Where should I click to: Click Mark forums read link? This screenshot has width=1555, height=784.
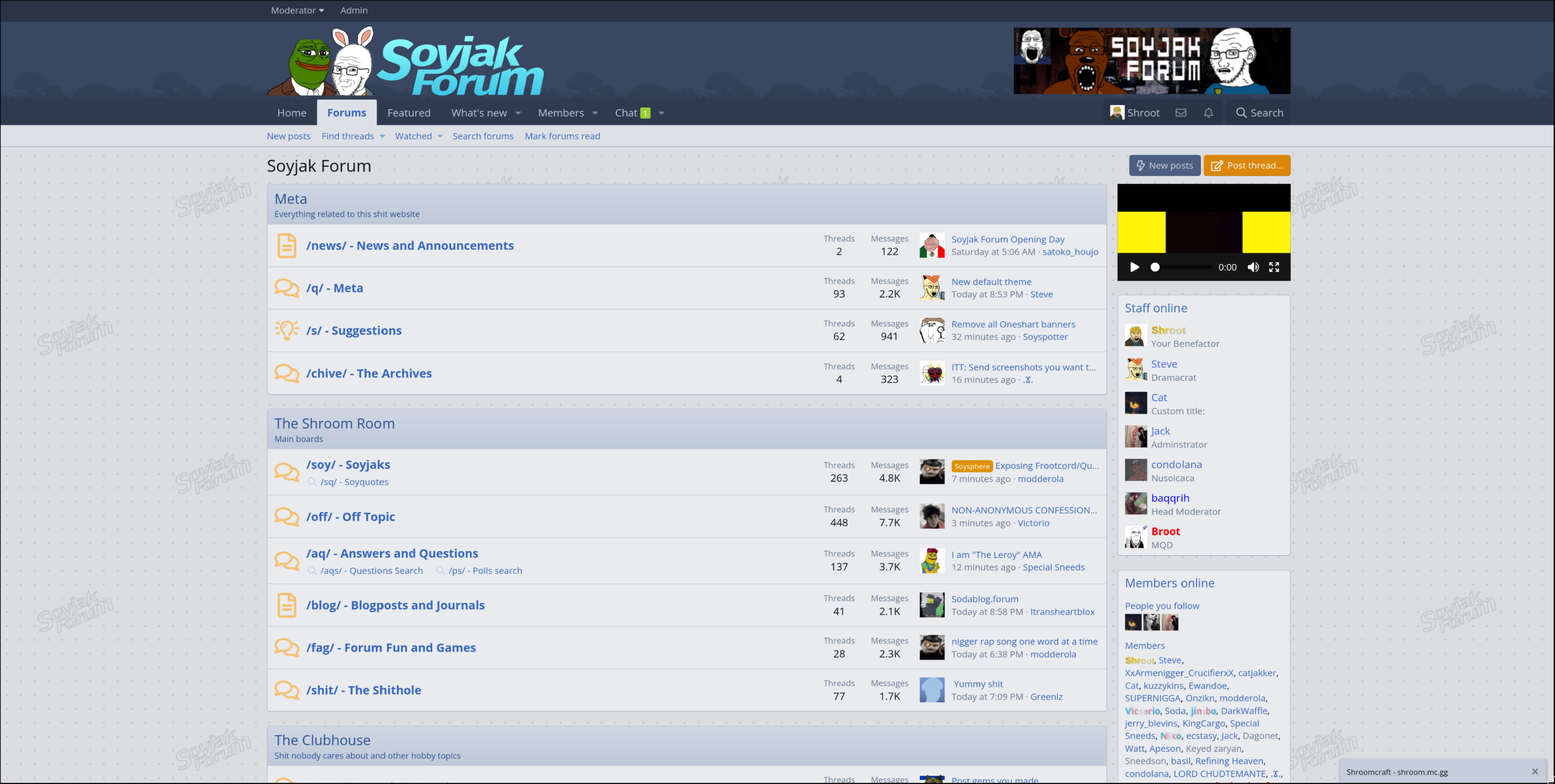coord(562,136)
